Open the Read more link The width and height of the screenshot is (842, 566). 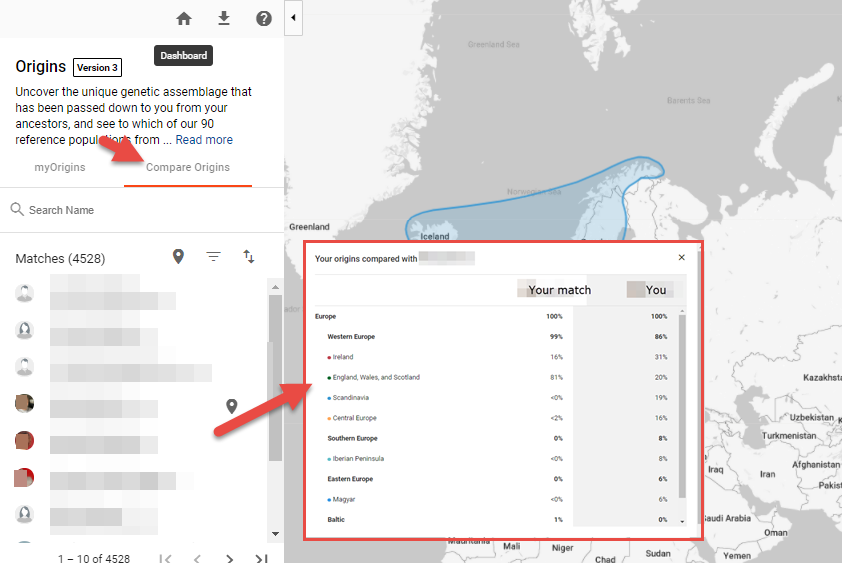tap(204, 140)
